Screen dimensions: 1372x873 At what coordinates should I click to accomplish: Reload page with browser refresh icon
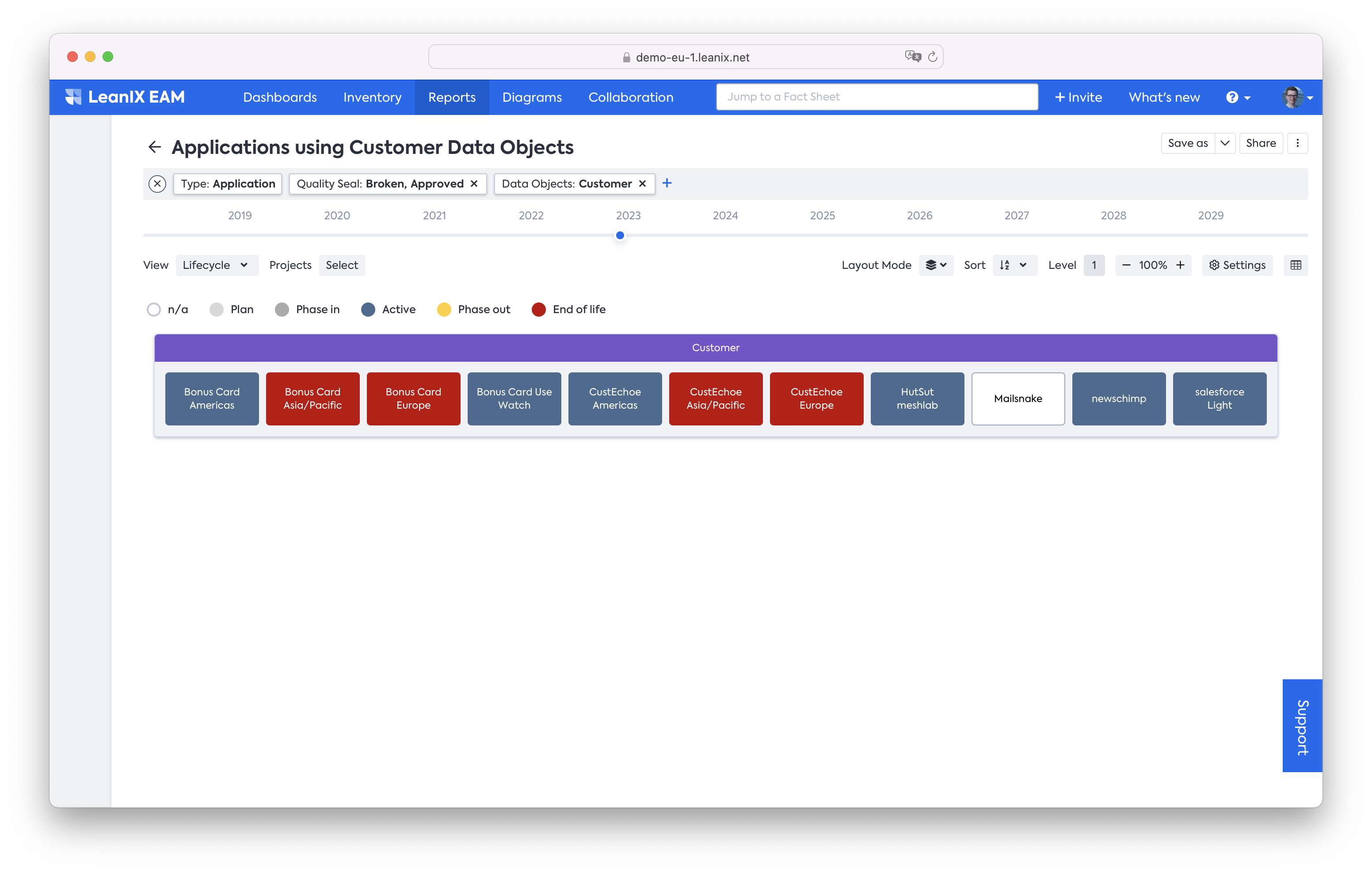click(x=932, y=57)
